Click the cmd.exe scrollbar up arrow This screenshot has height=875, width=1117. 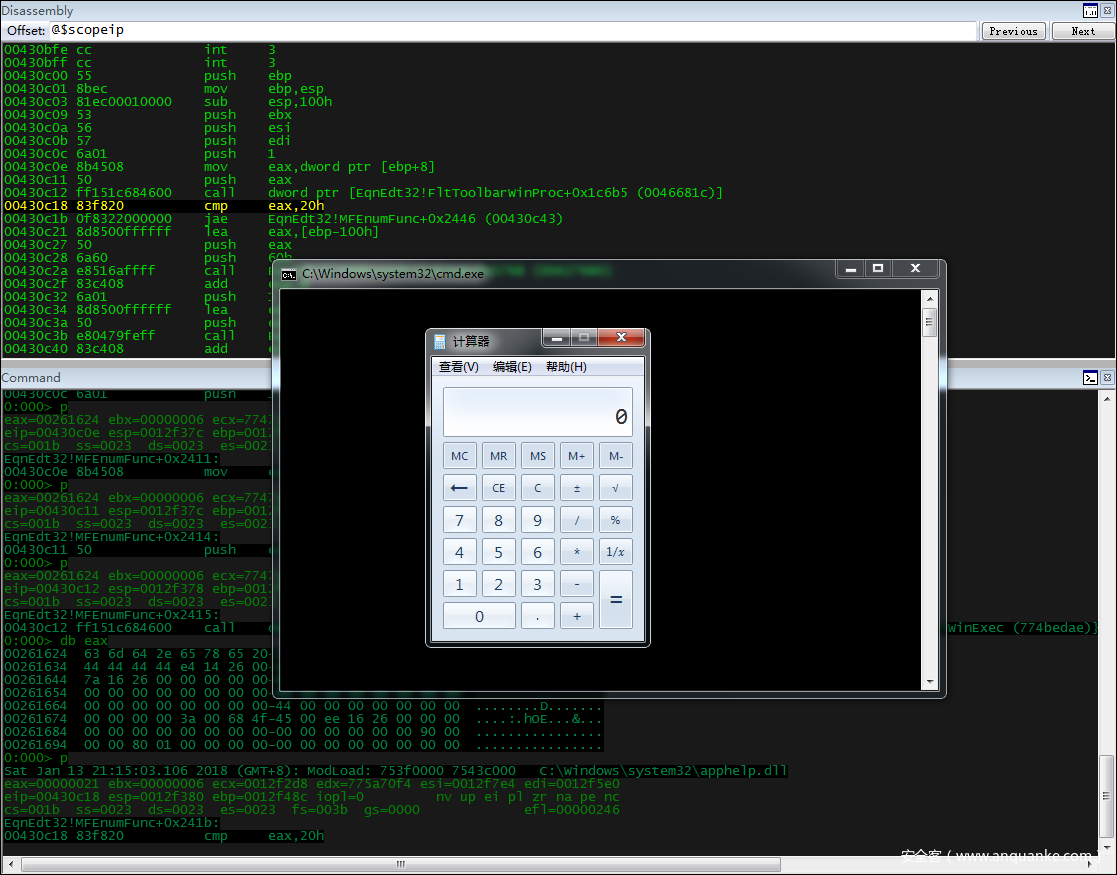[x=930, y=298]
